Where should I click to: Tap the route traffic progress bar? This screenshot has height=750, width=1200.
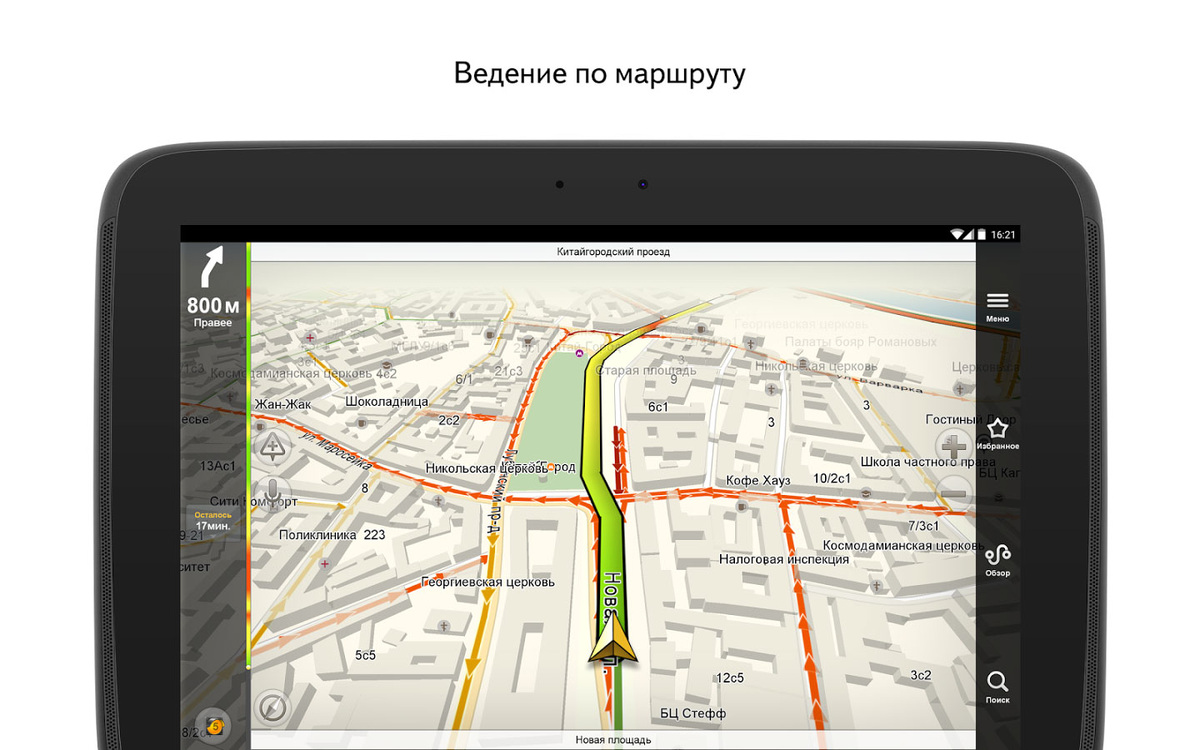[x=248, y=455]
